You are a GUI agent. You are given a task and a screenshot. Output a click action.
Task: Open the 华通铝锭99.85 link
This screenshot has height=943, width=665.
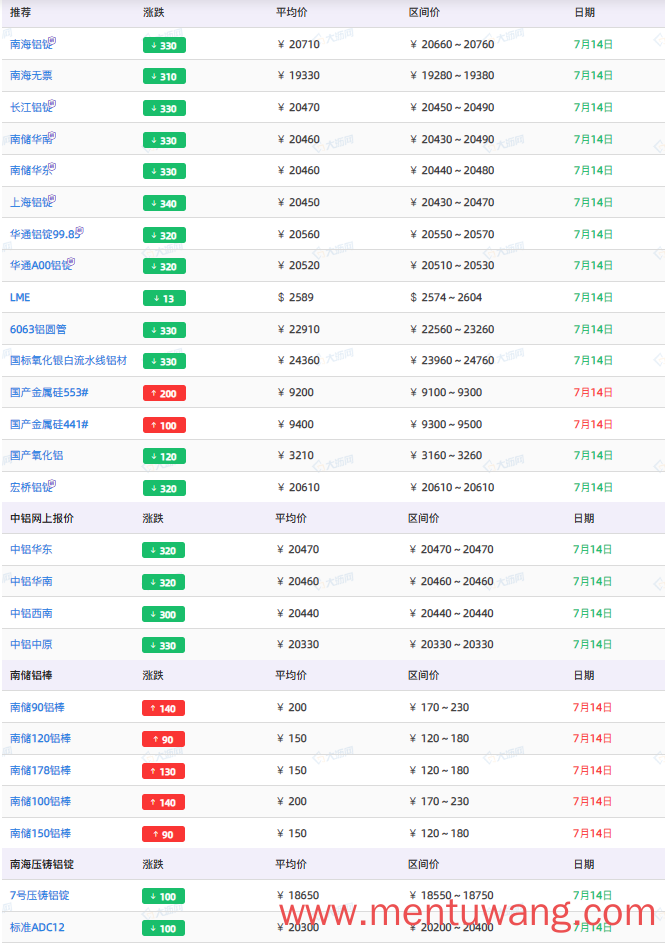click(44, 235)
